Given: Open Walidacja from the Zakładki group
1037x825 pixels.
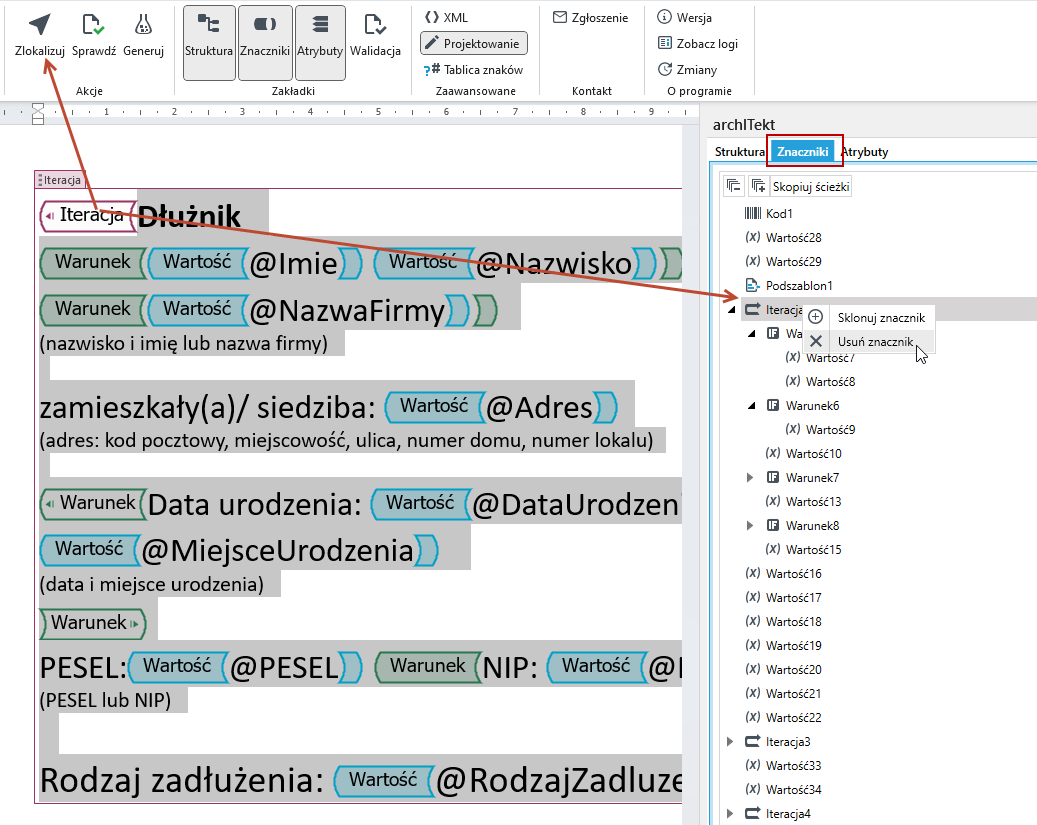Looking at the screenshot, I should [375, 34].
